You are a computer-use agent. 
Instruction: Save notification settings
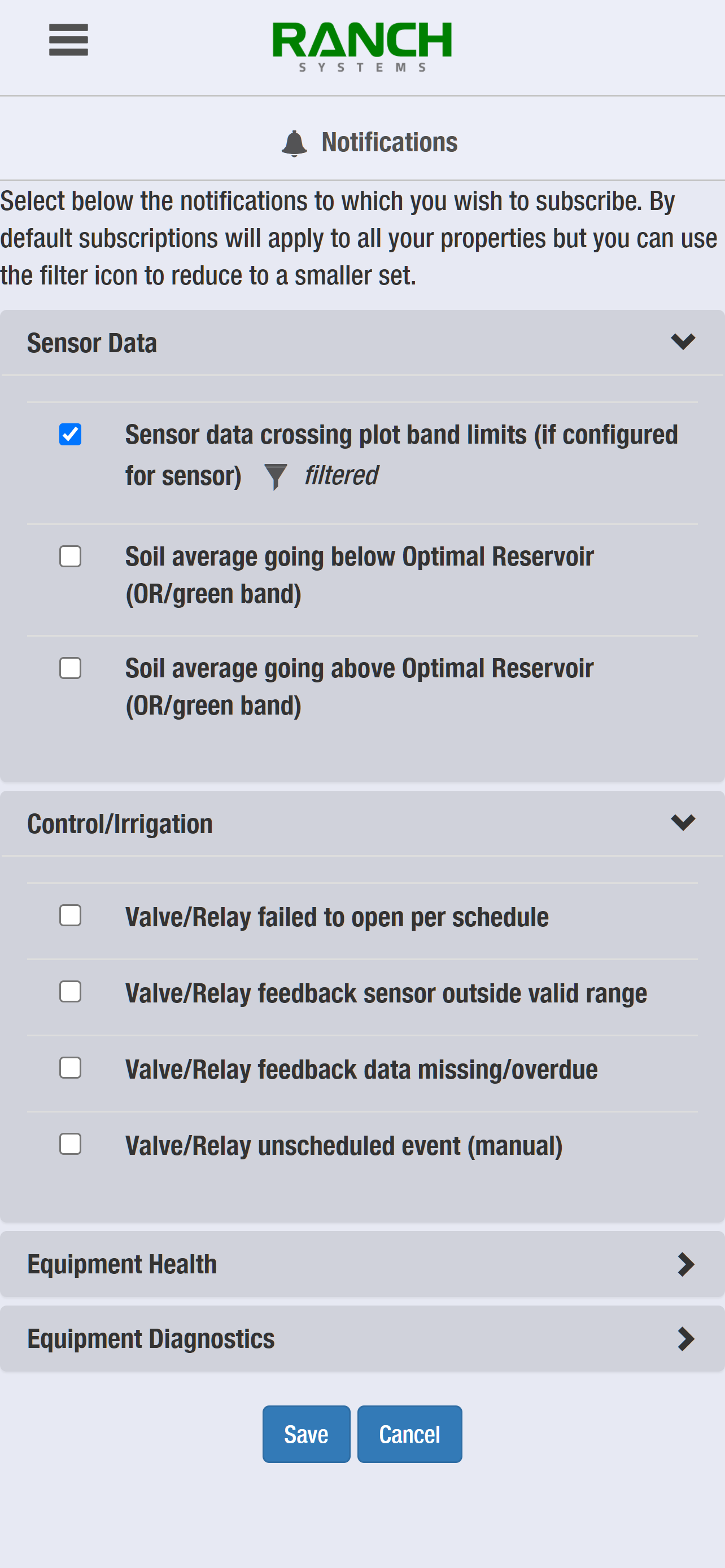point(306,1434)
